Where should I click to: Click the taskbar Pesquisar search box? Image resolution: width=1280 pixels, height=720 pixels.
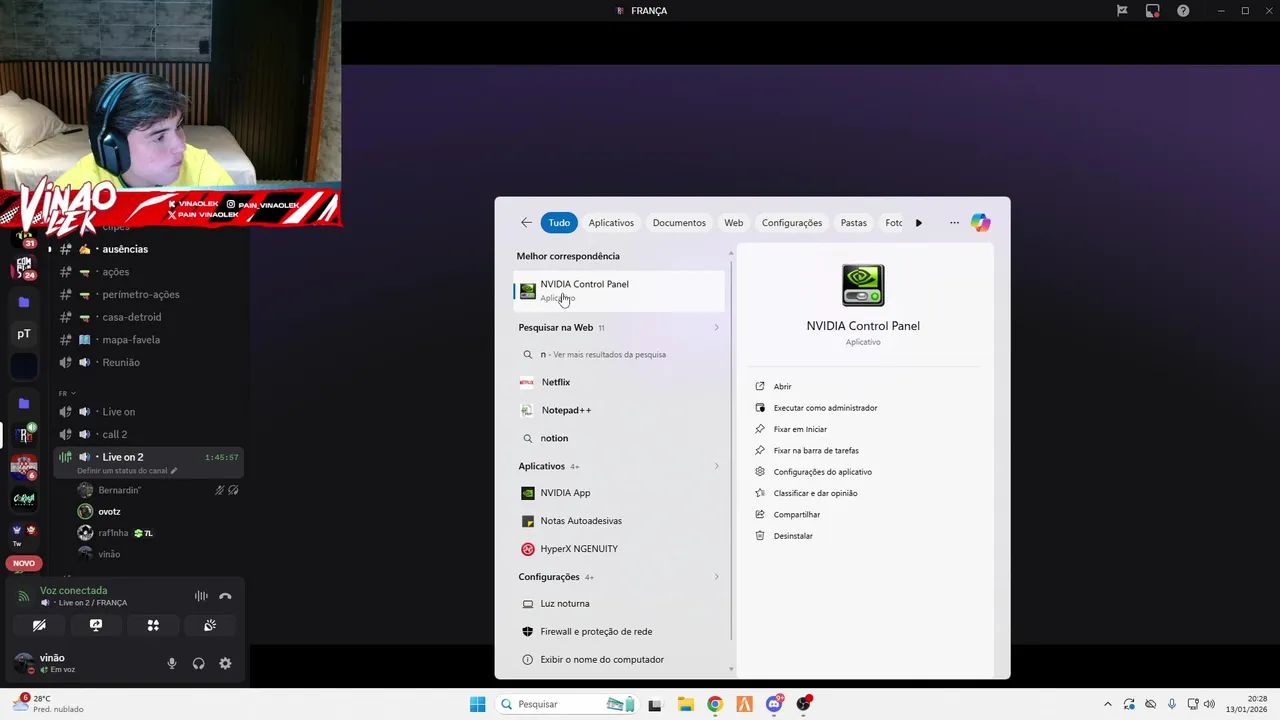click(566, 704)
